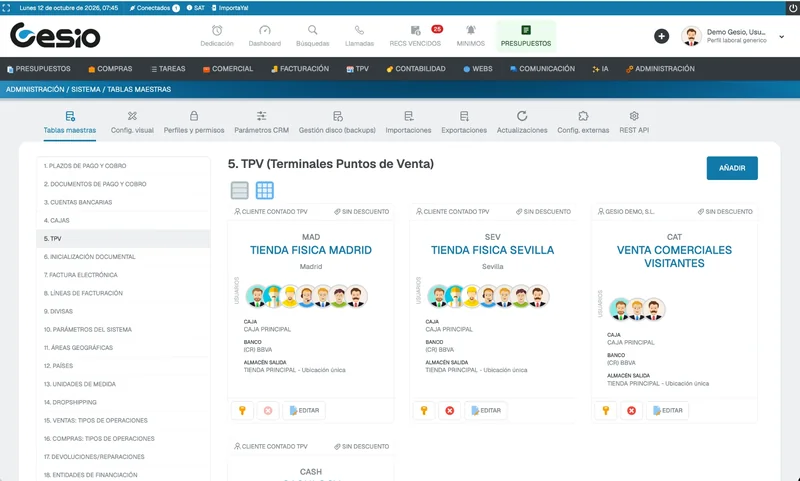Open COMERCIAL main menu
The width and height of the screenshot is (800, 481).
click(x=228, y=69)
